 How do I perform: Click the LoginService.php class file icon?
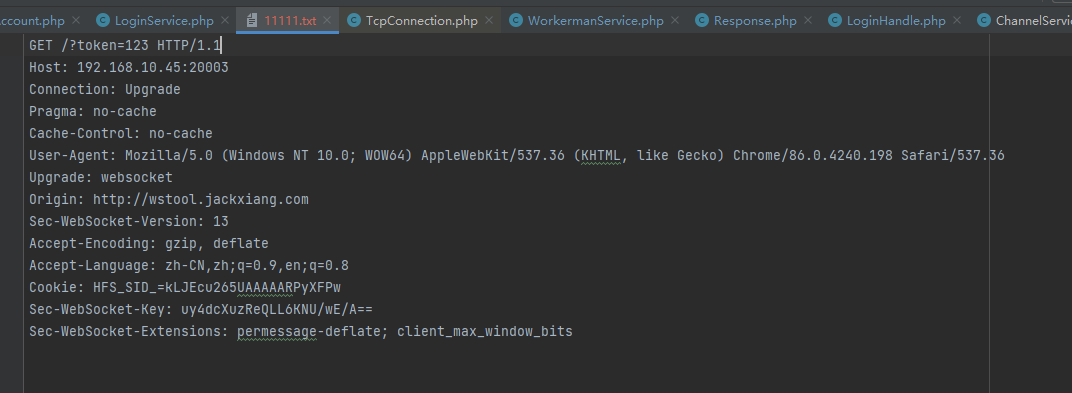pyautogui.click(x=103, y=21)
